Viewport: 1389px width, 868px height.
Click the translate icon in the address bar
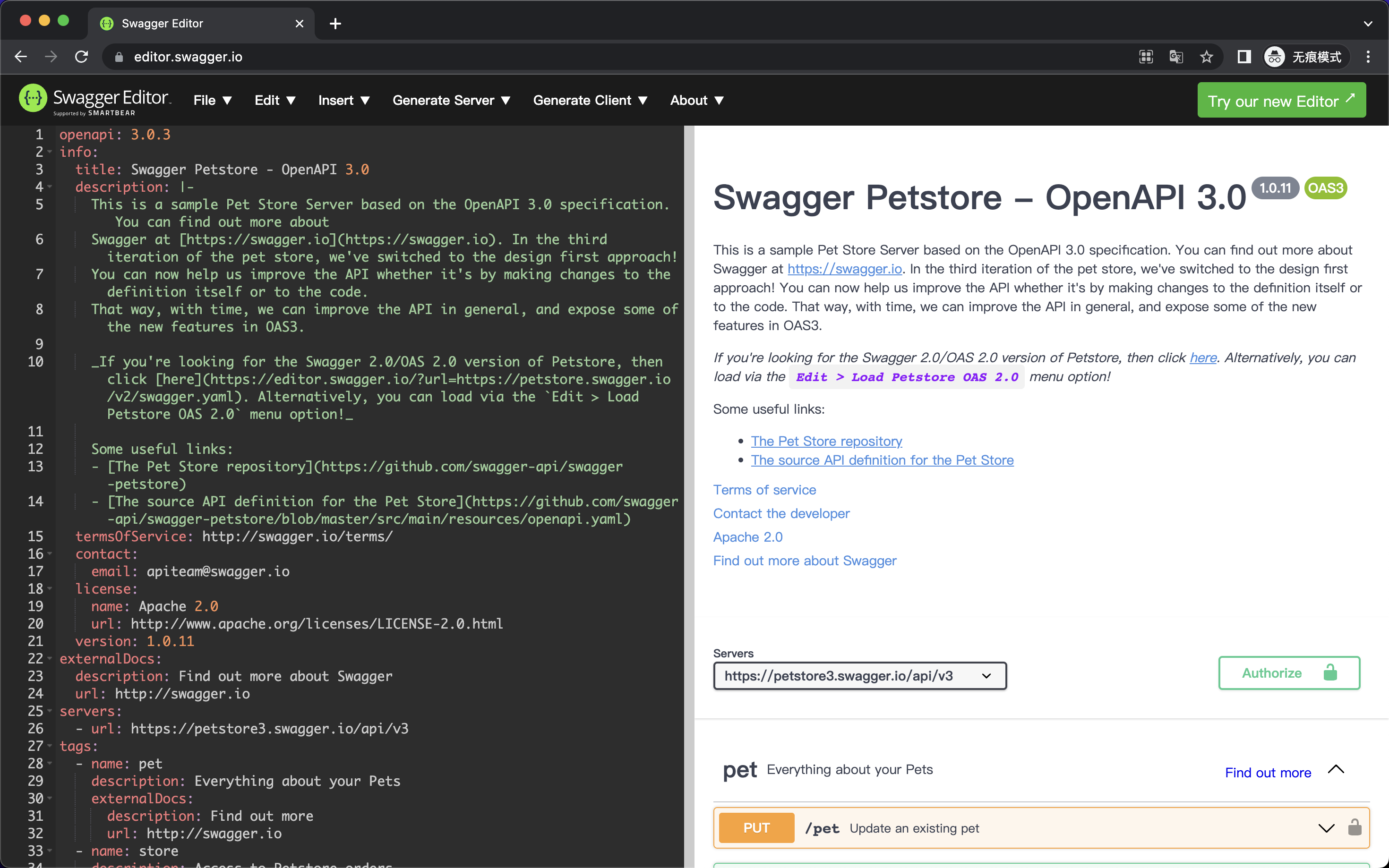1176,56
